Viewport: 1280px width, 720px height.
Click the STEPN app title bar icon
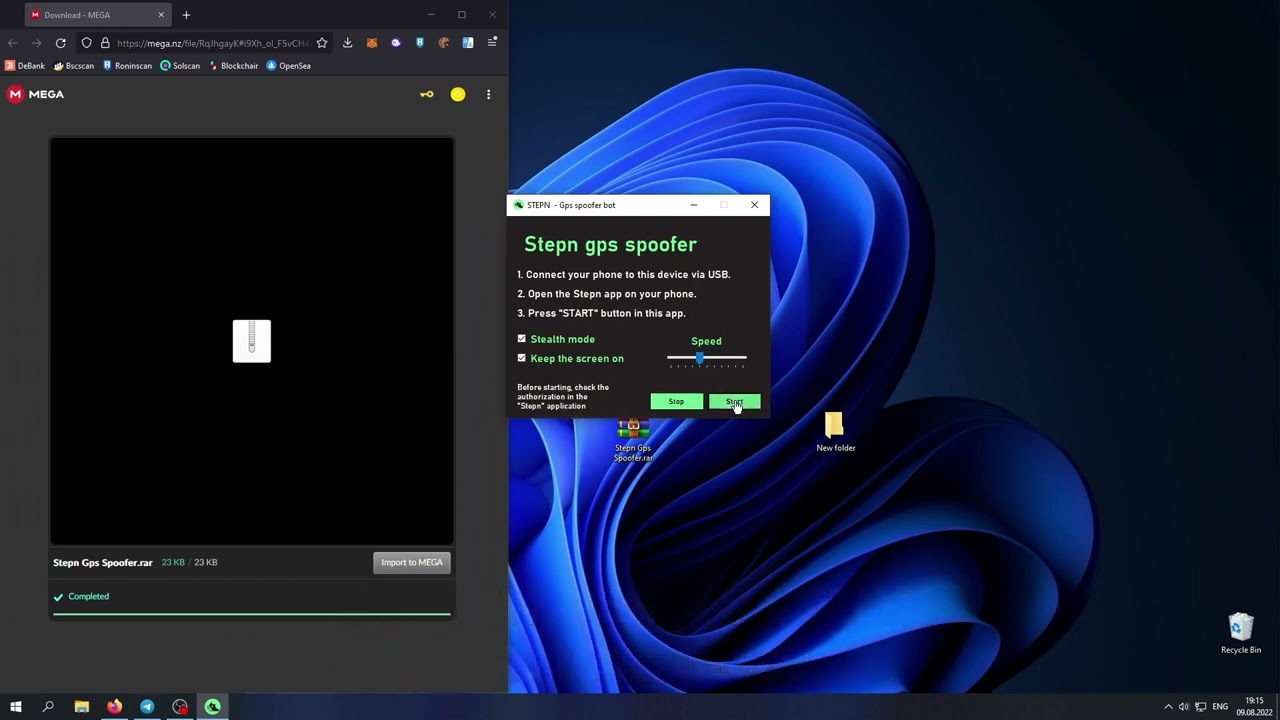click(x=518, y=205)
